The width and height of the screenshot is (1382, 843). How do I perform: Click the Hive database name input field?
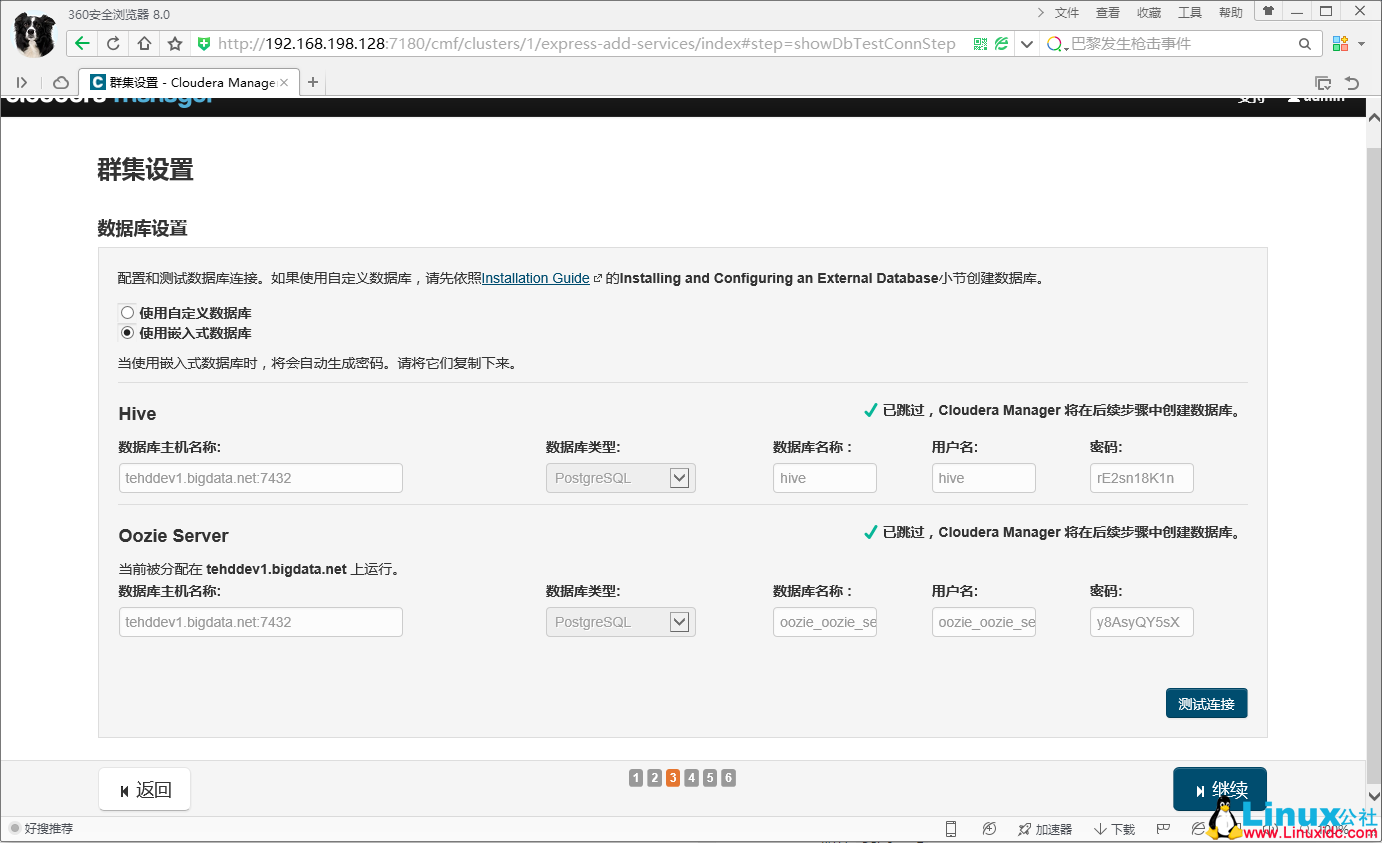(x=824, y=478)
